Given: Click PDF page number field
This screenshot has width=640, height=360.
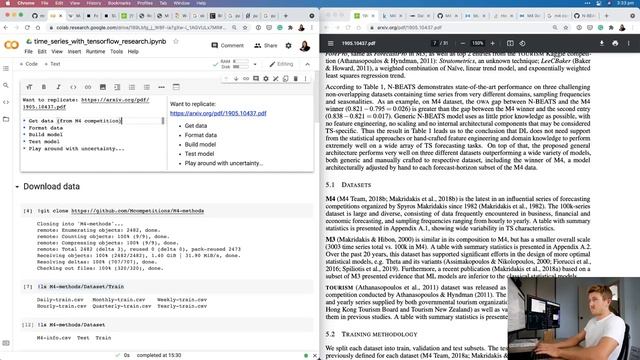Looking at the screenshot, I should 435,43.
